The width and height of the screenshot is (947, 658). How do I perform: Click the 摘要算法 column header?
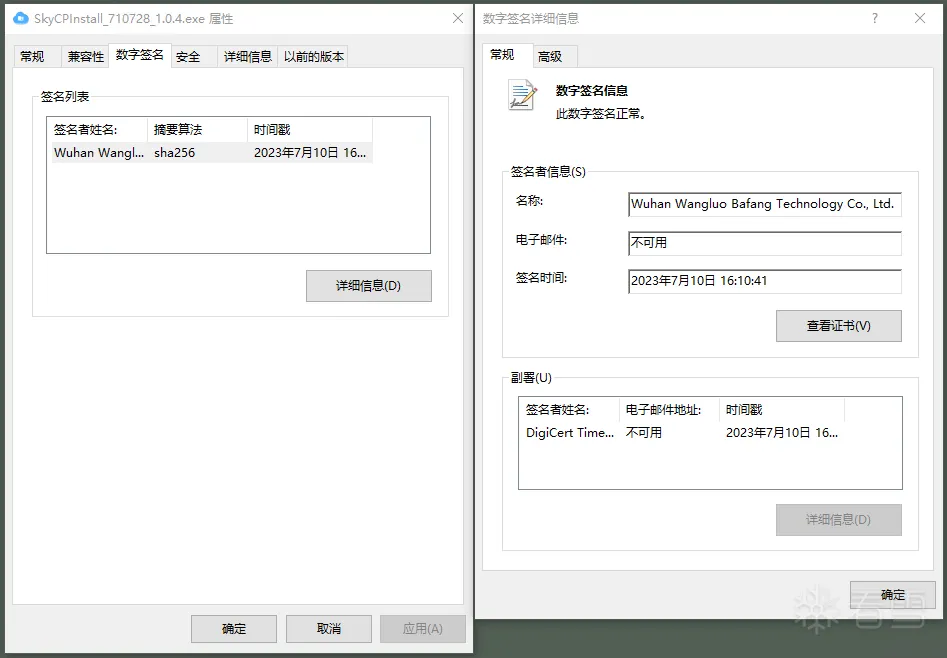click(197, 130)
